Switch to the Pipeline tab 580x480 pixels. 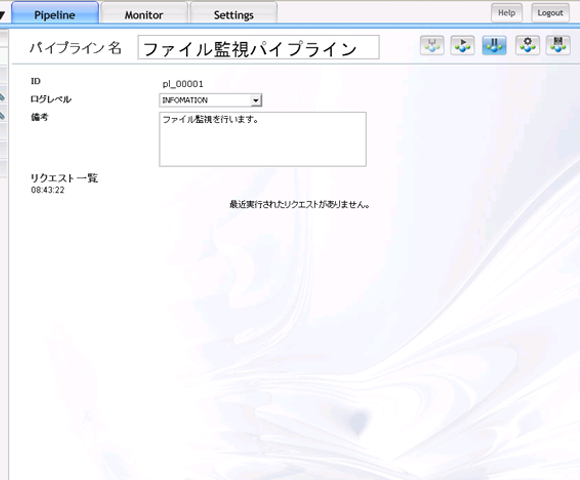55,13
